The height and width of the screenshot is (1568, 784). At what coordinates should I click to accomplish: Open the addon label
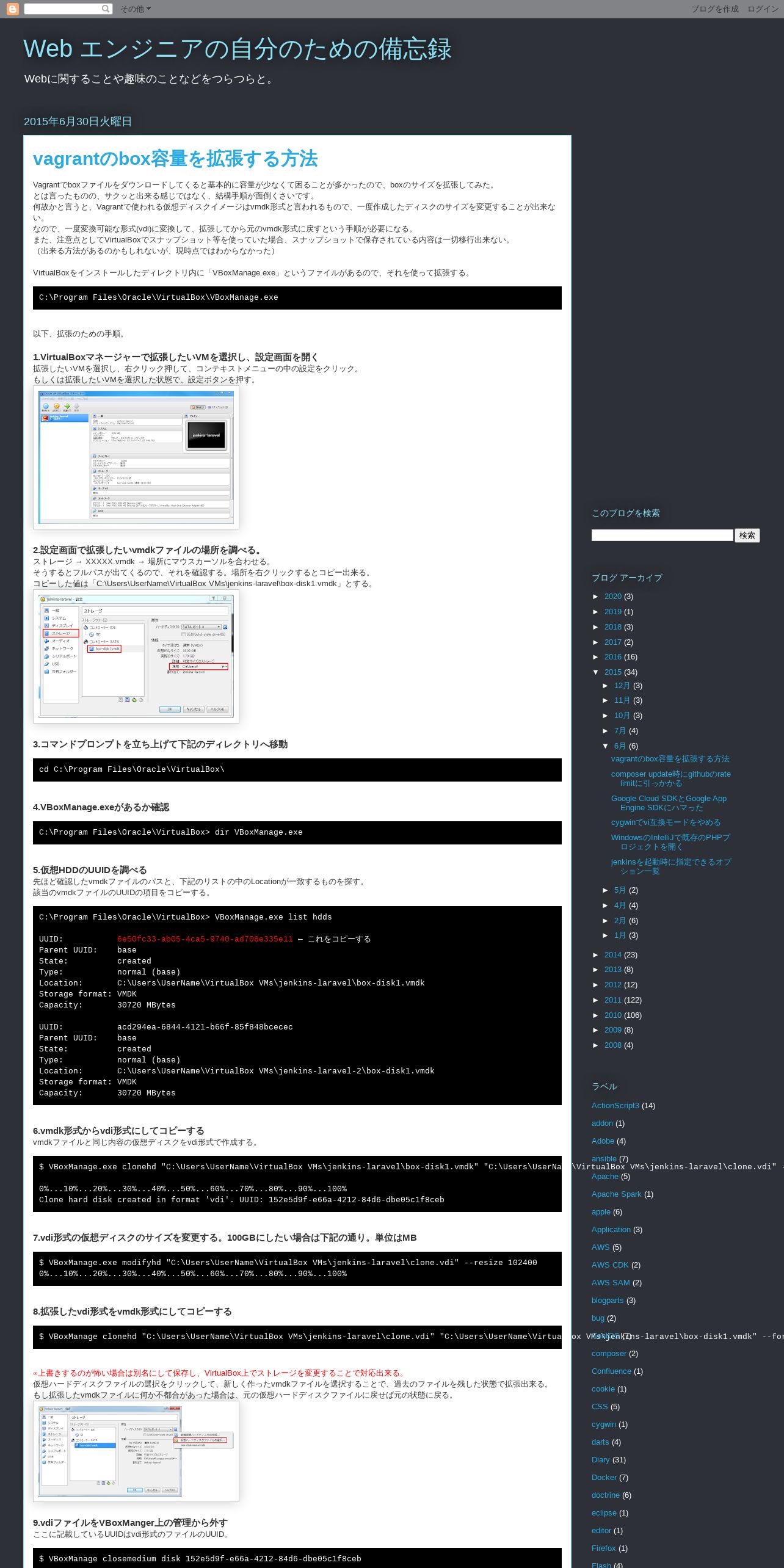click(x=602, y=1123)
